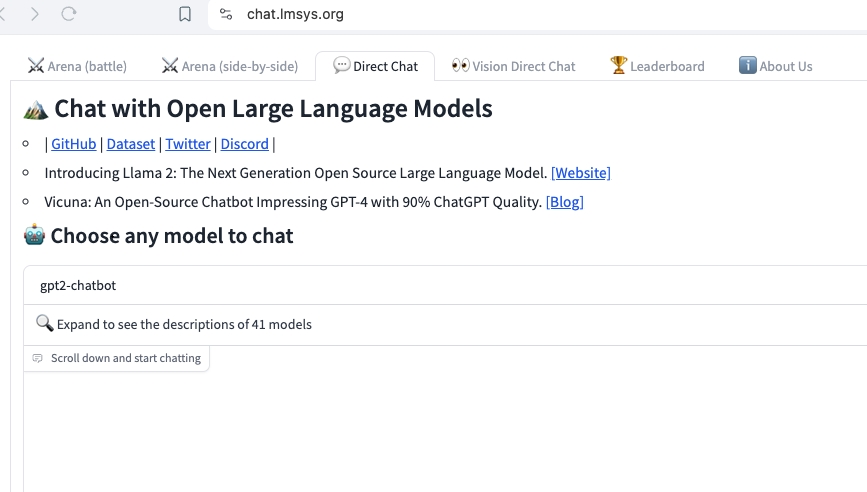Viewport: 867px width, 492px height.
Task: Open the Arena (side-by-side) tab
Action: coord(229,66)
